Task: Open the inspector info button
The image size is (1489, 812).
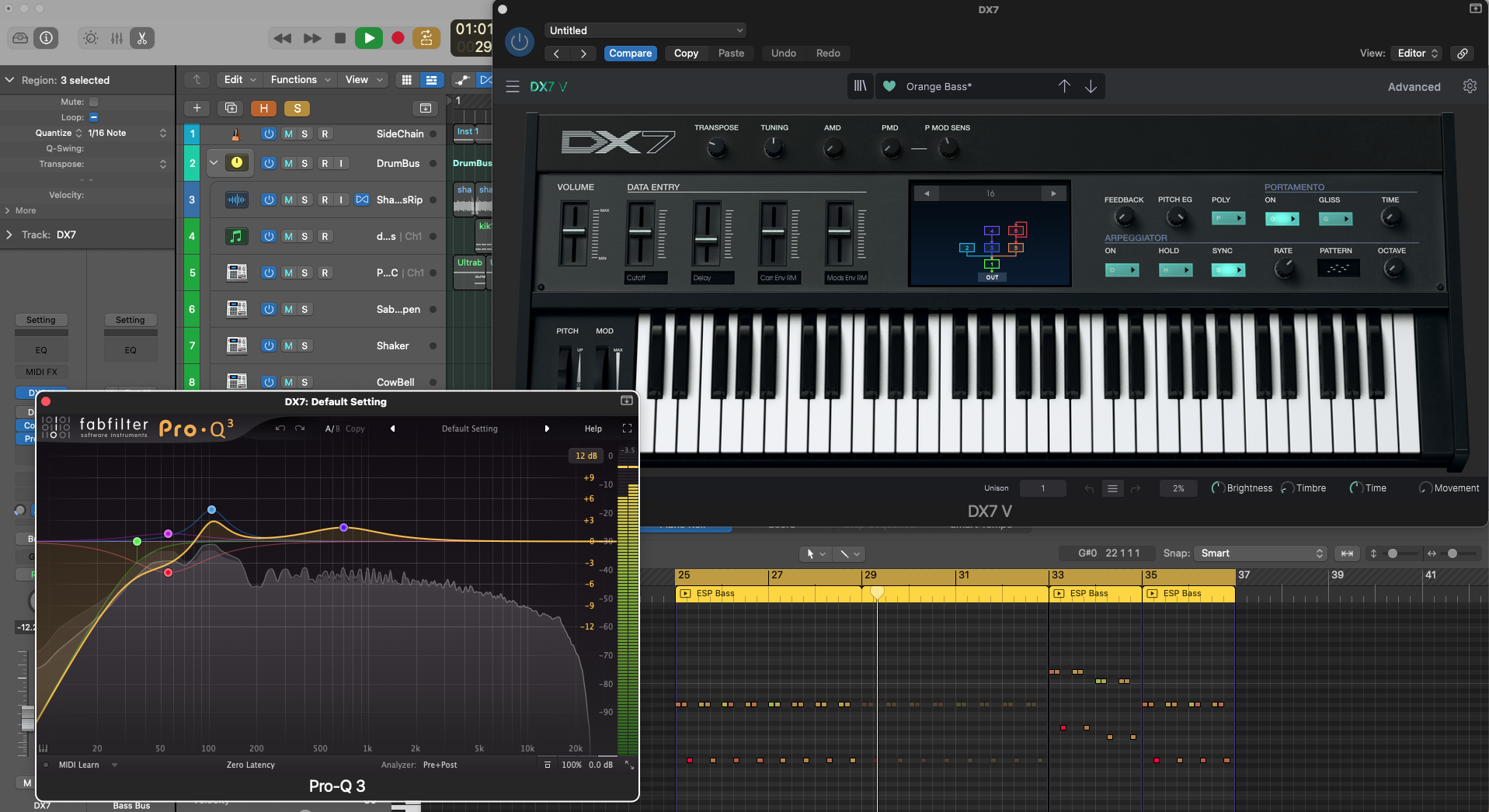Action: [x=47, y=38]
